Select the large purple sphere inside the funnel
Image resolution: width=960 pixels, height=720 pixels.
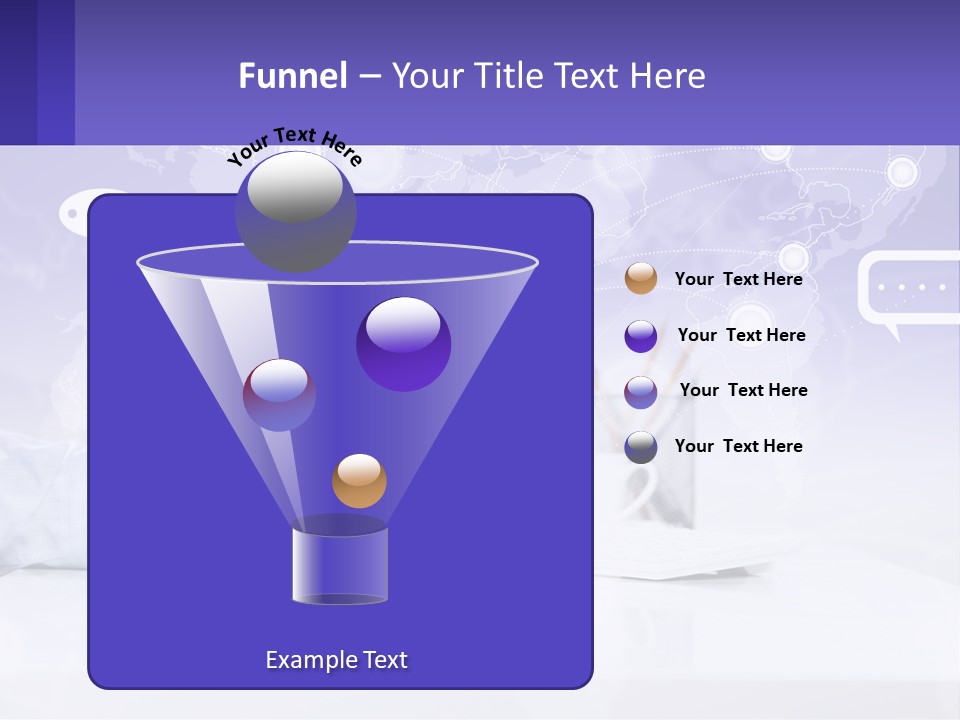click(x=403, y=344)
